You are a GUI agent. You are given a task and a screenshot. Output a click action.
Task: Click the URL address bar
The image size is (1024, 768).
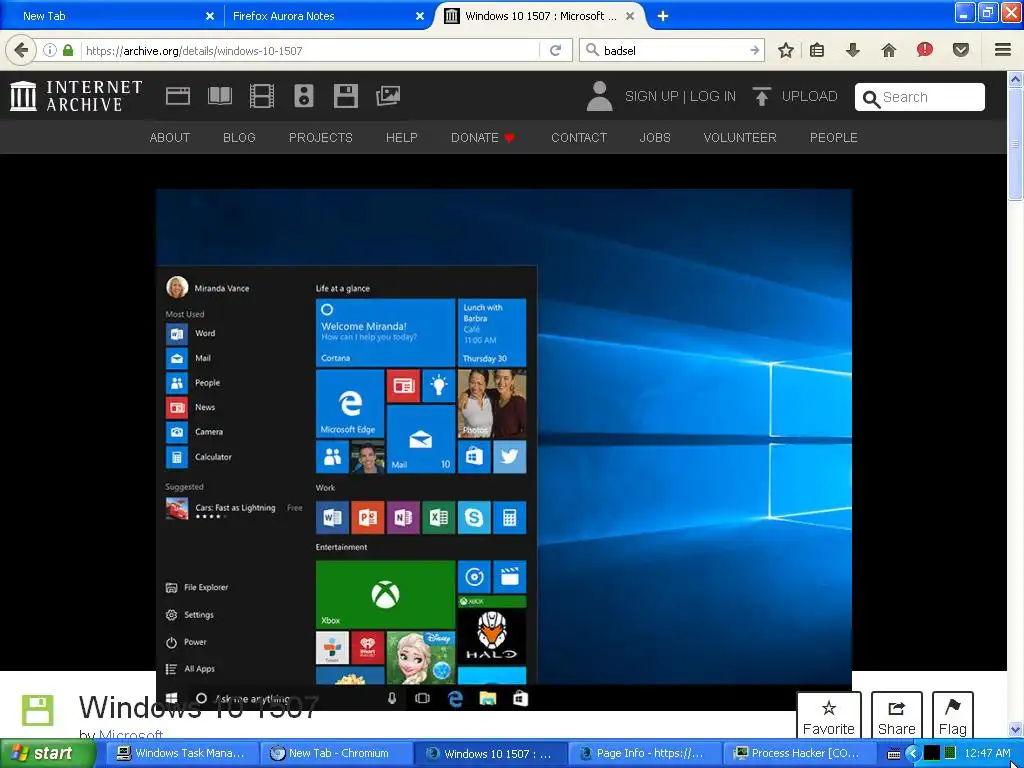pyautogui.click(x=310, y=50)
